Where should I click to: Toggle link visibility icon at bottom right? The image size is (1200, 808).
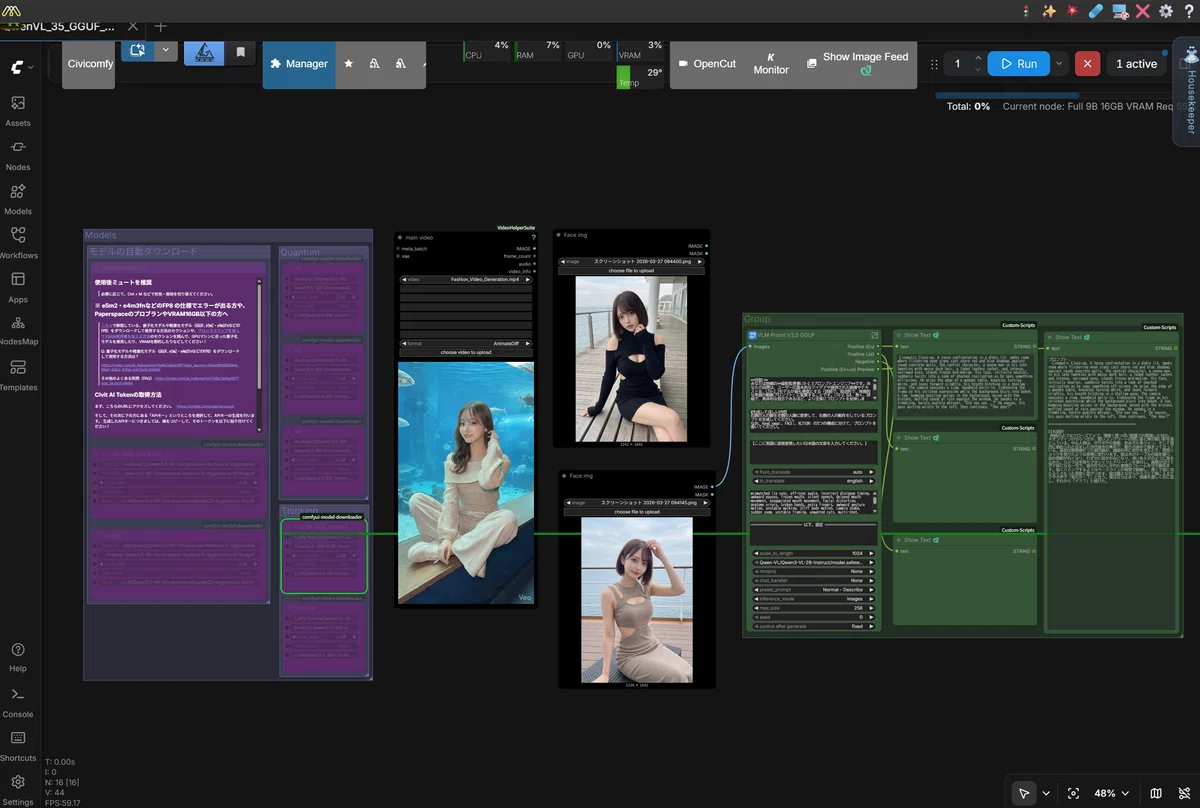pyautogui.click(x=1185, y=793)
